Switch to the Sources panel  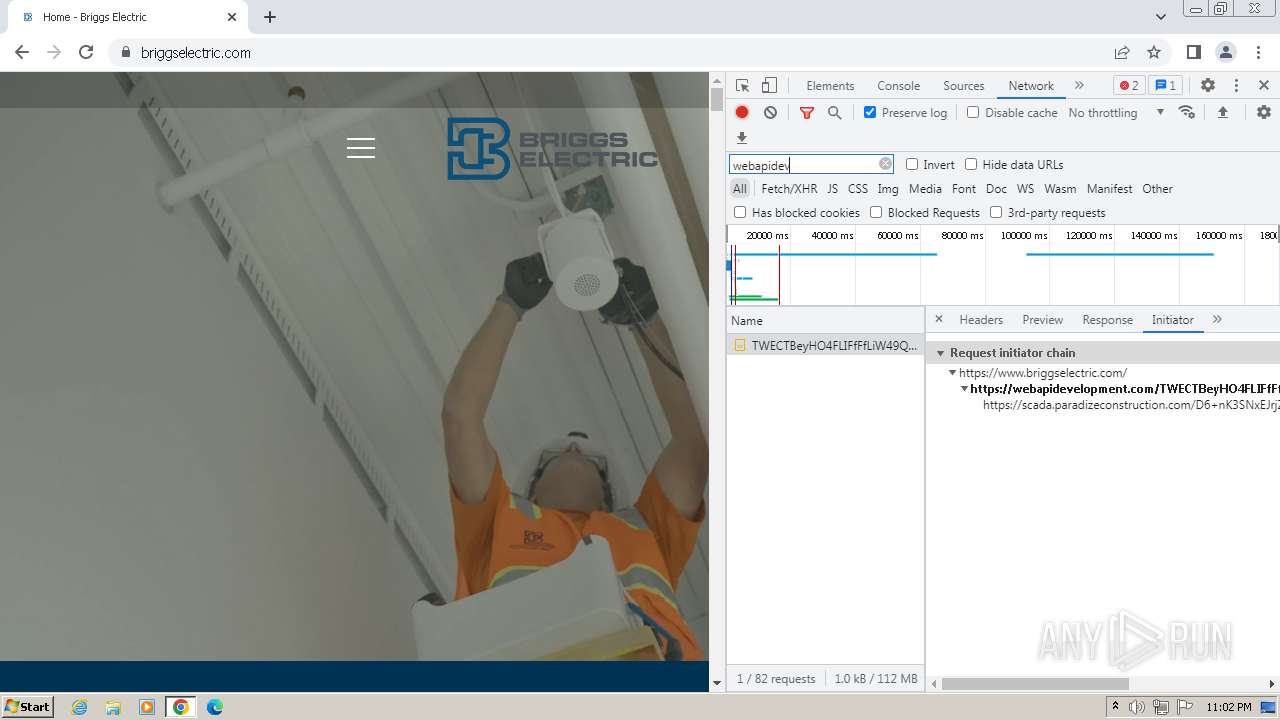(x=964, y=86)
